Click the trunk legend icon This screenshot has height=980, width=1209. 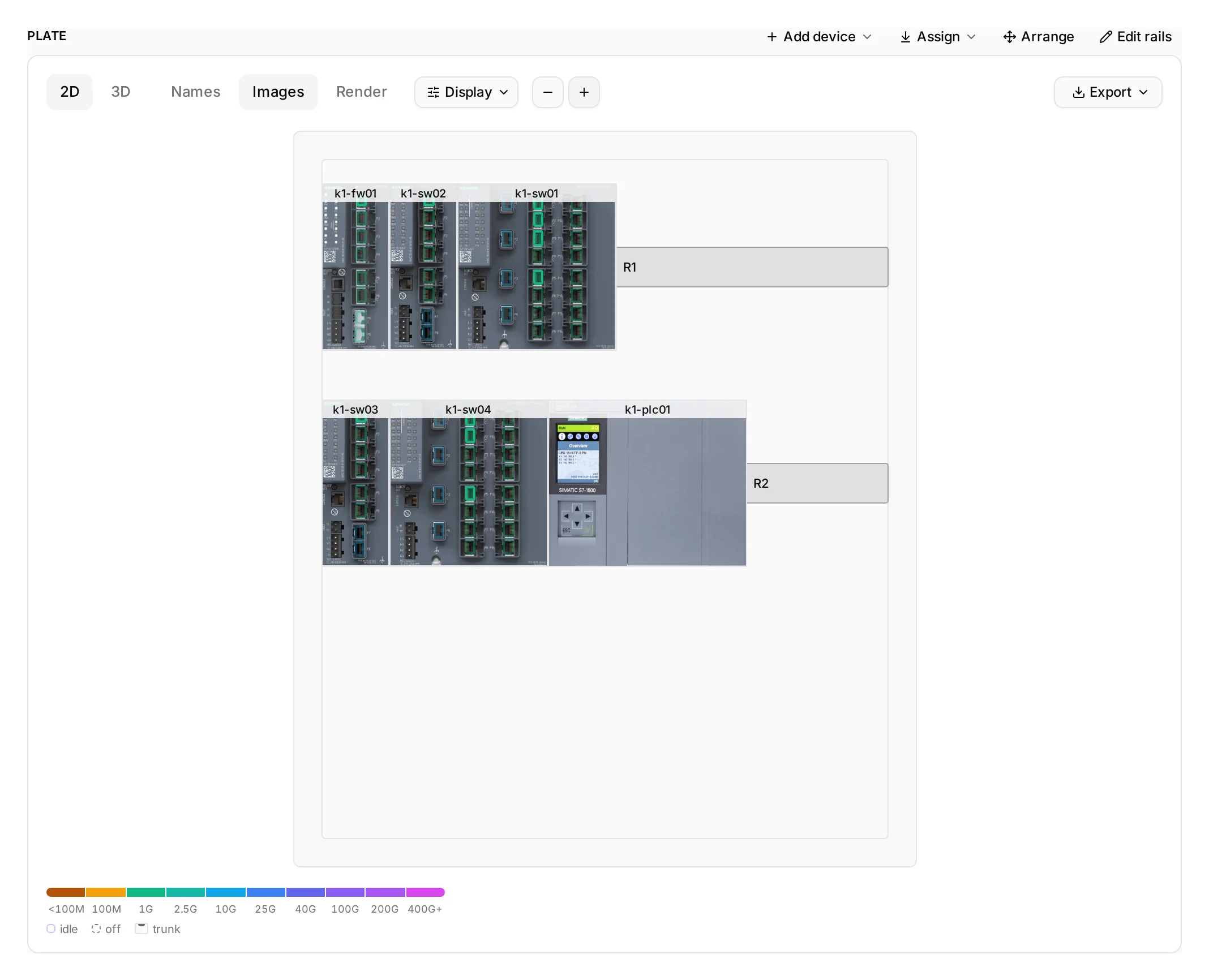pyautogui.click(x=142, y=929)
